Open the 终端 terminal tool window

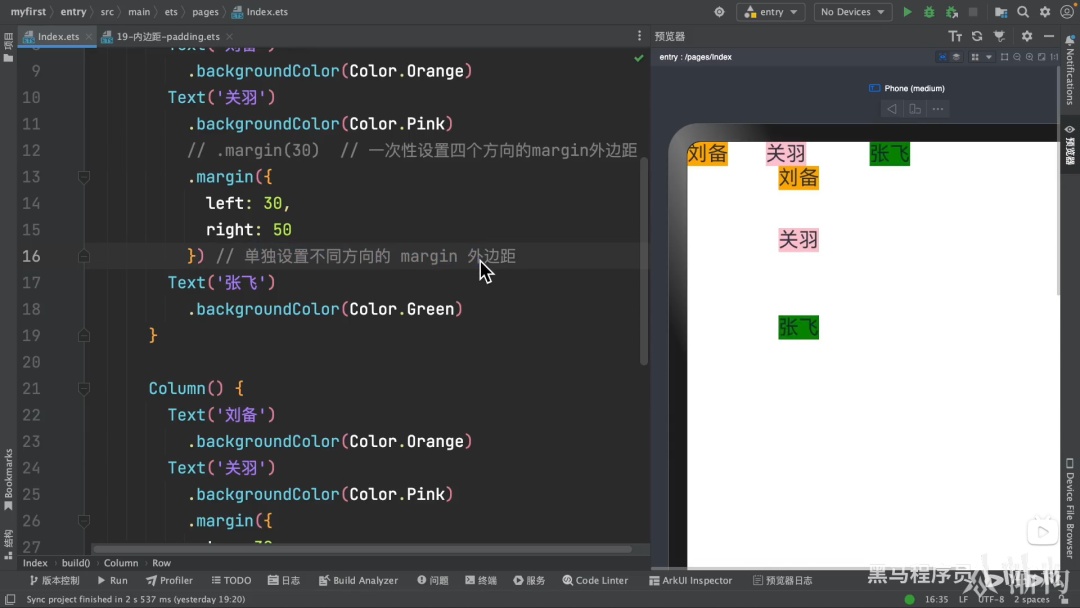(x=481, y=580)
